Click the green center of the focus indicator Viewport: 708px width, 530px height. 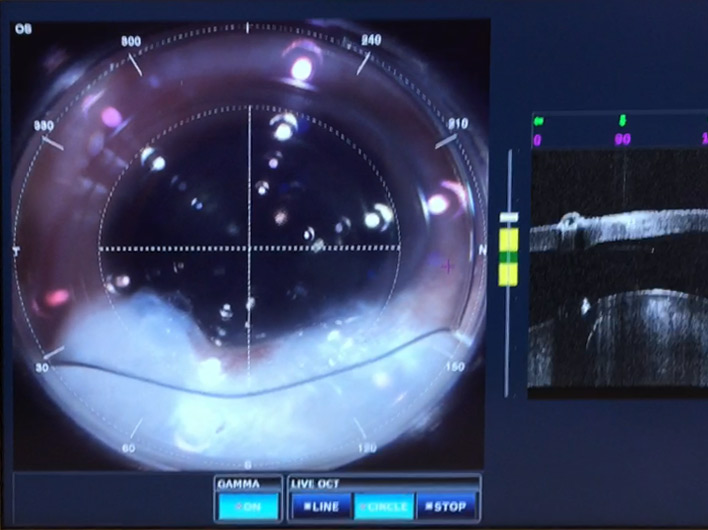pos(510,256)
